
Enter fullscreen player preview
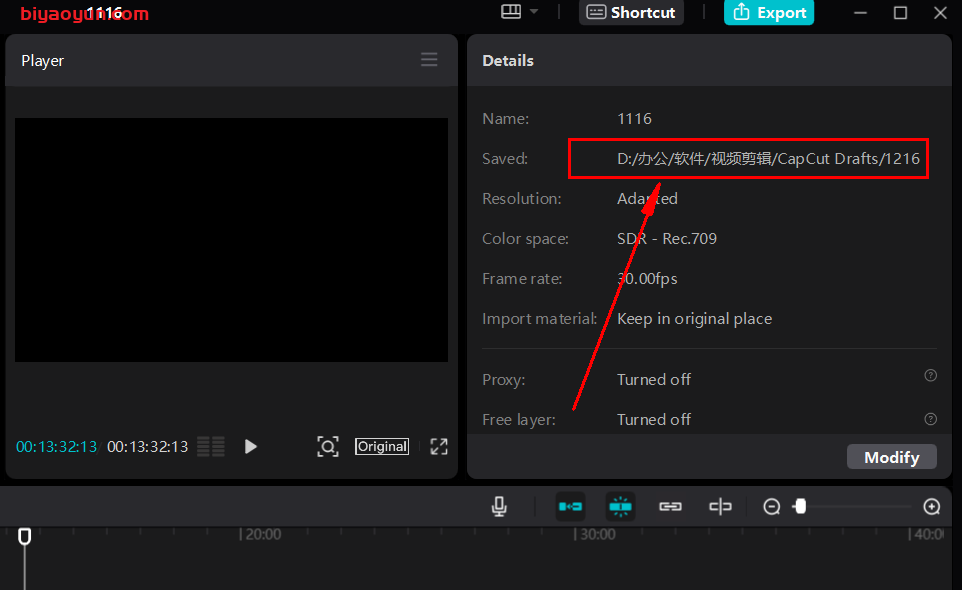click(x=439, y=447)
